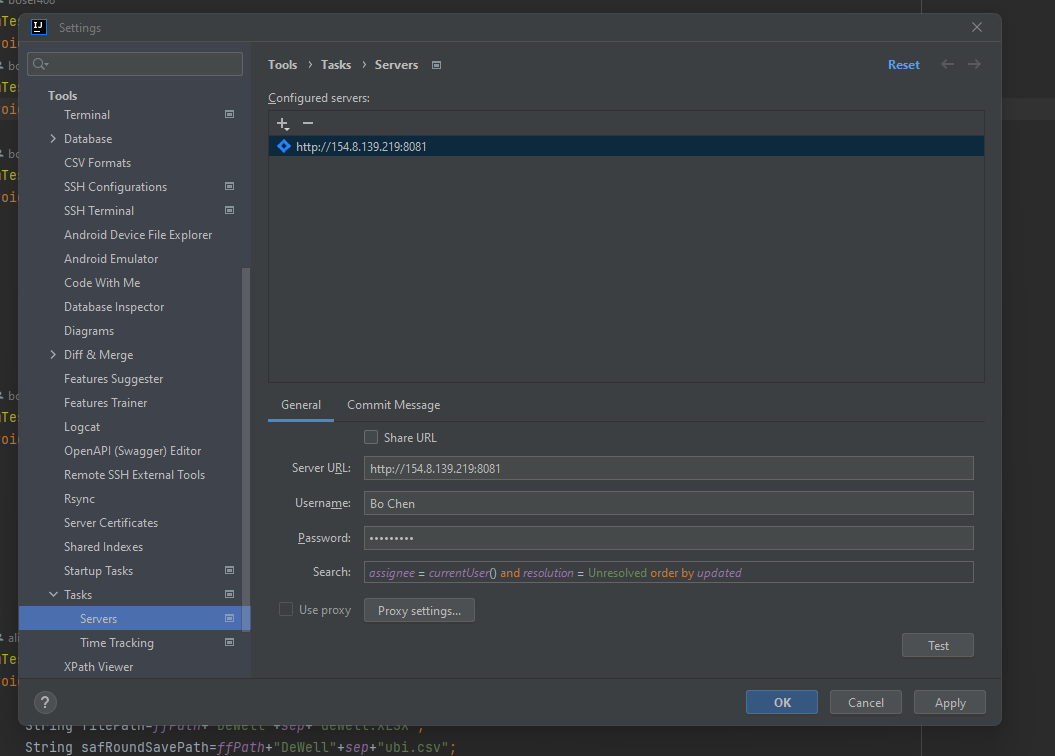Open Time Tracking settings

[x=117, y=643]
